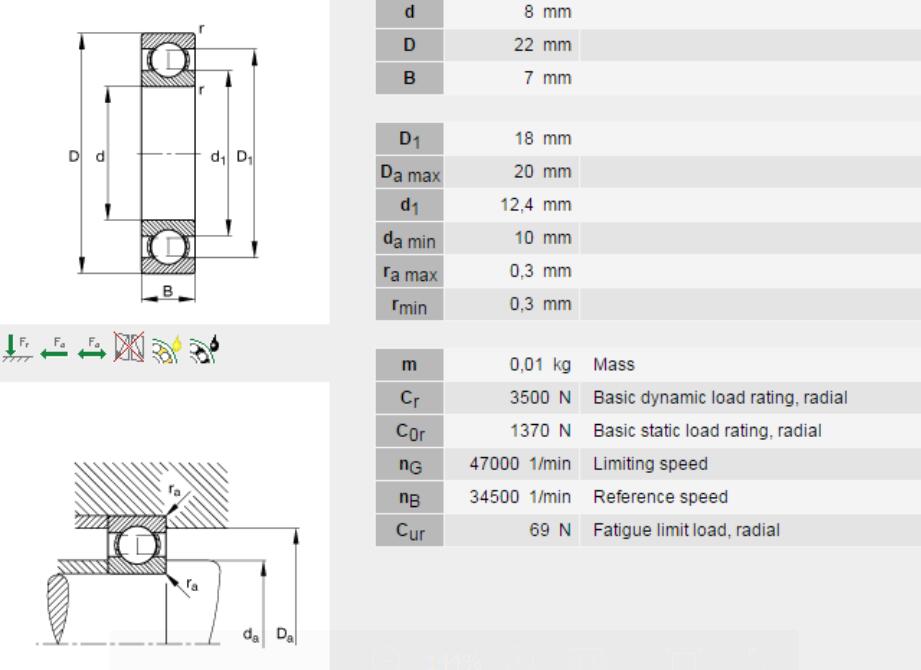Click Fatigue limit load, radial
Screen dimensions: 921x670
tap(687, 530)
